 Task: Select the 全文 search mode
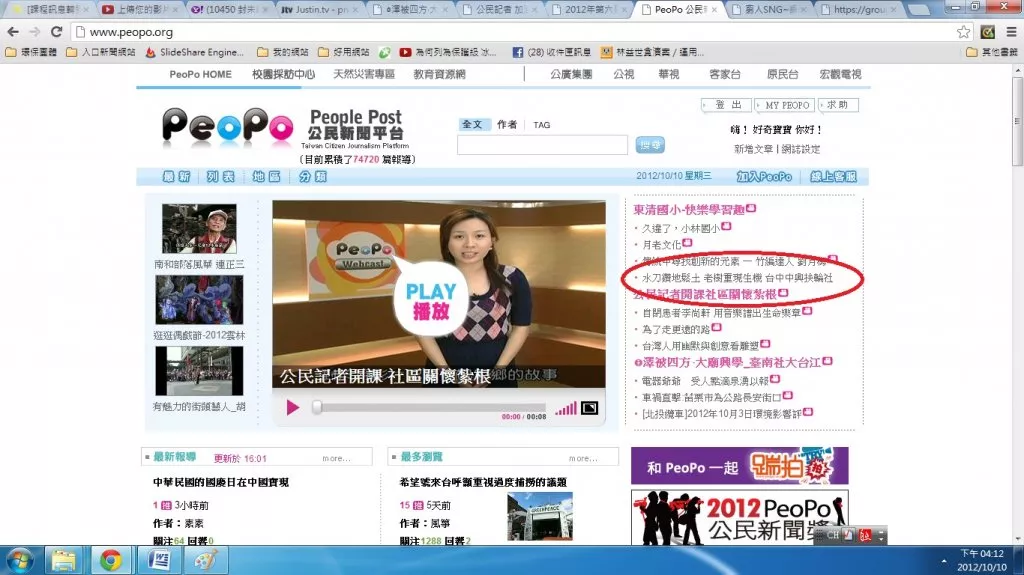pos(472,124)
